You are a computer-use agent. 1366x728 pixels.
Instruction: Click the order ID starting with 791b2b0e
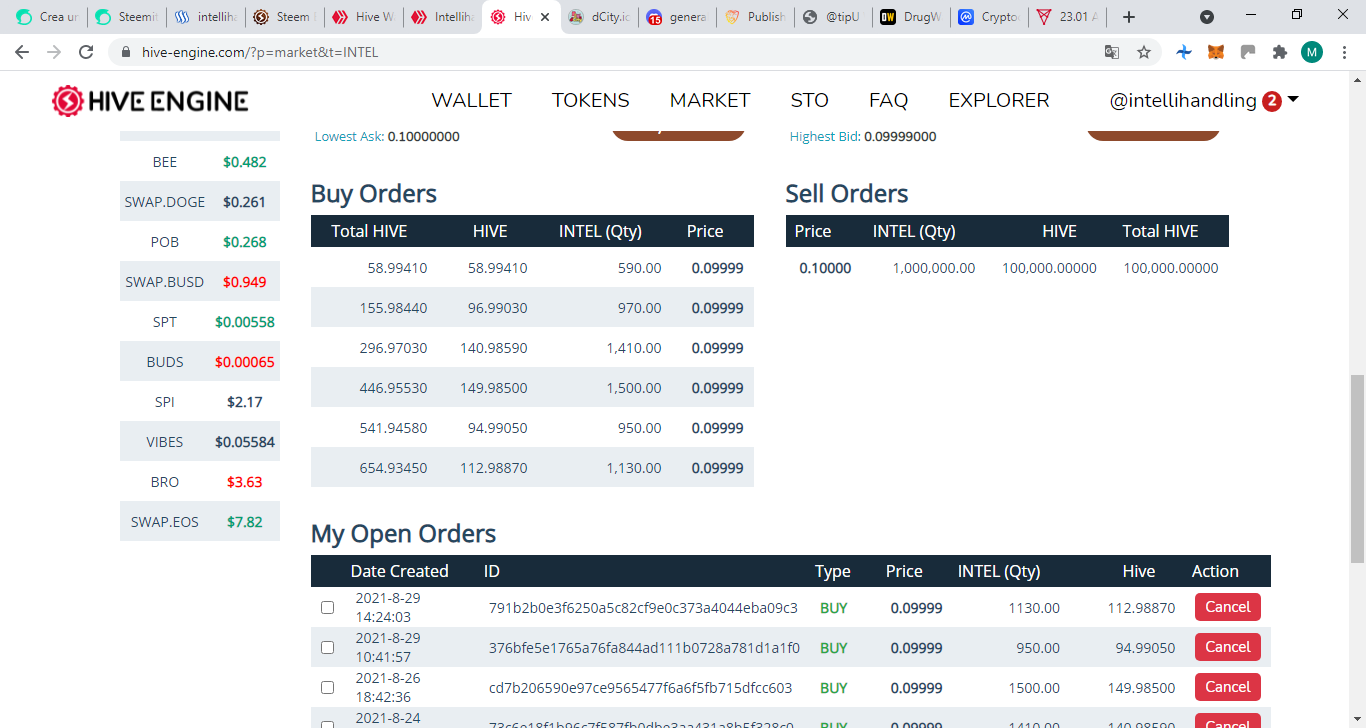(643, 608)
